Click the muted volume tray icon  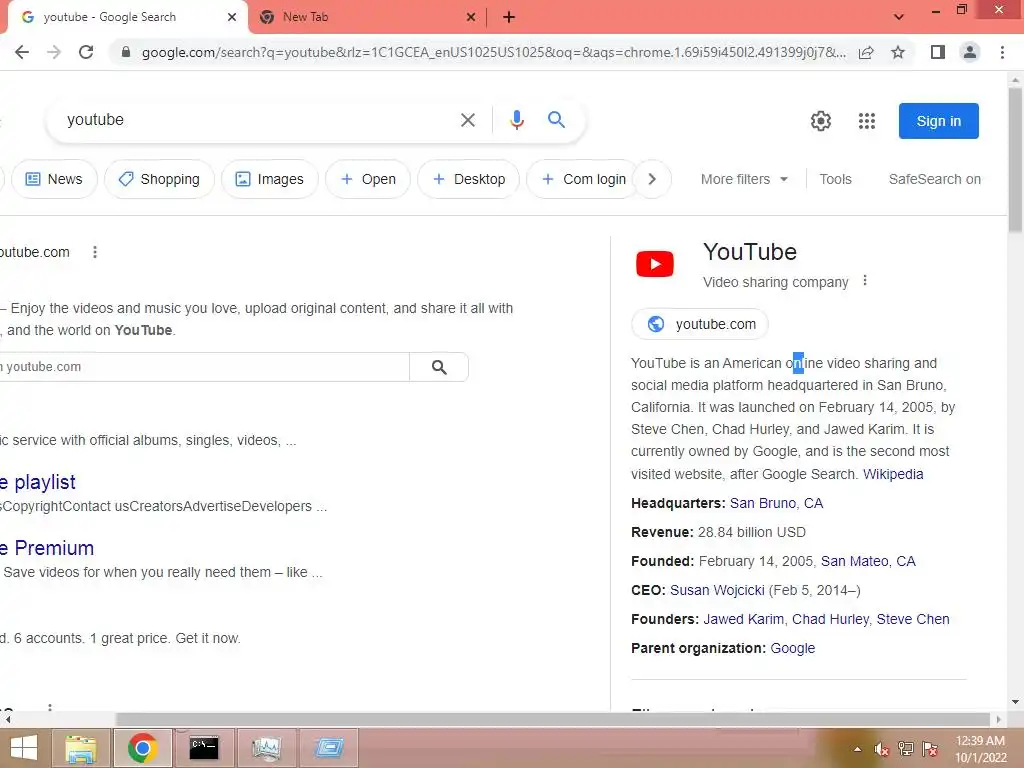tap(882, 750)
